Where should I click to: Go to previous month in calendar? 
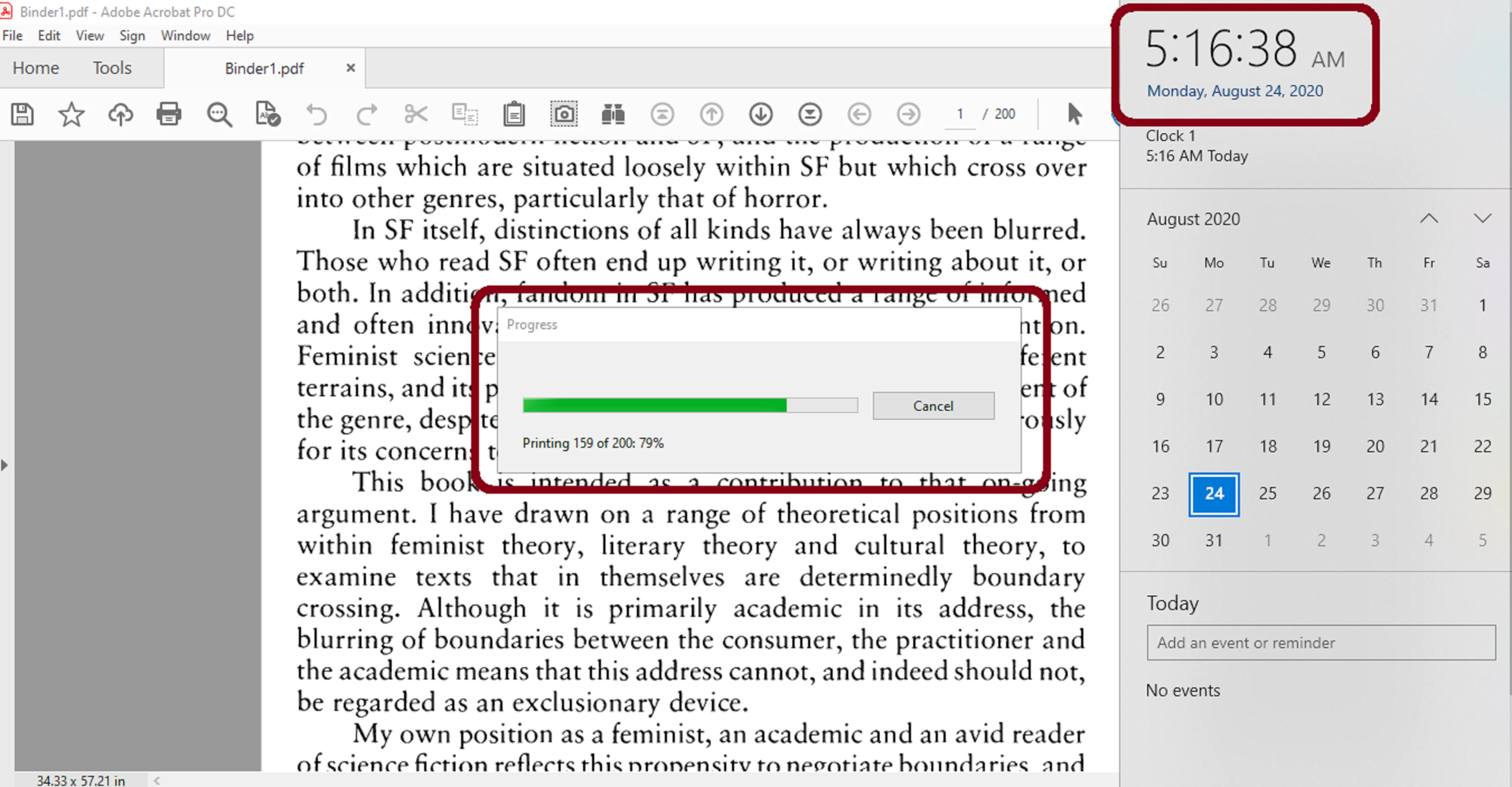click(1429, 219)
